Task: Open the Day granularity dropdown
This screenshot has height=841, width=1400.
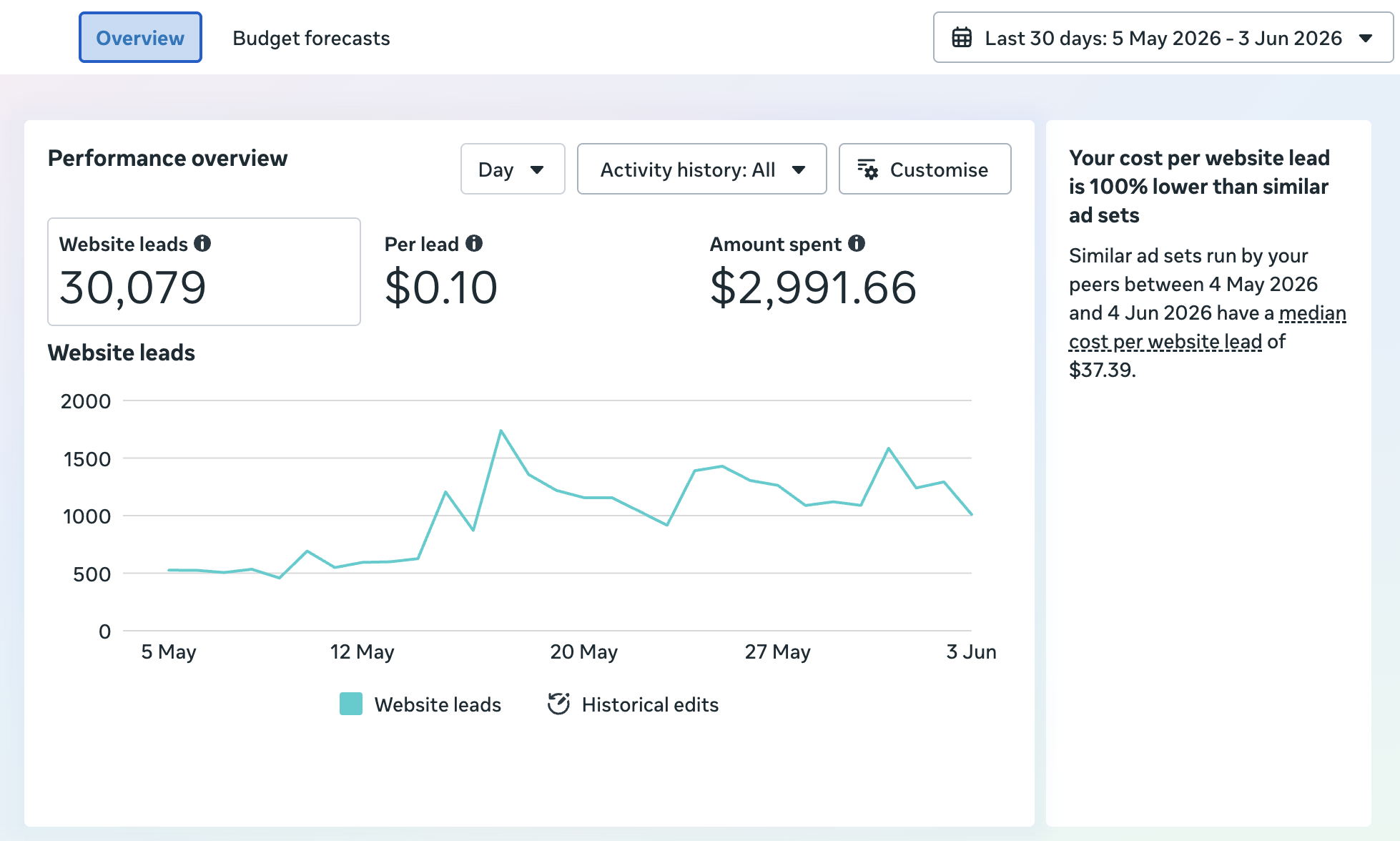Action: click(513, 169)
